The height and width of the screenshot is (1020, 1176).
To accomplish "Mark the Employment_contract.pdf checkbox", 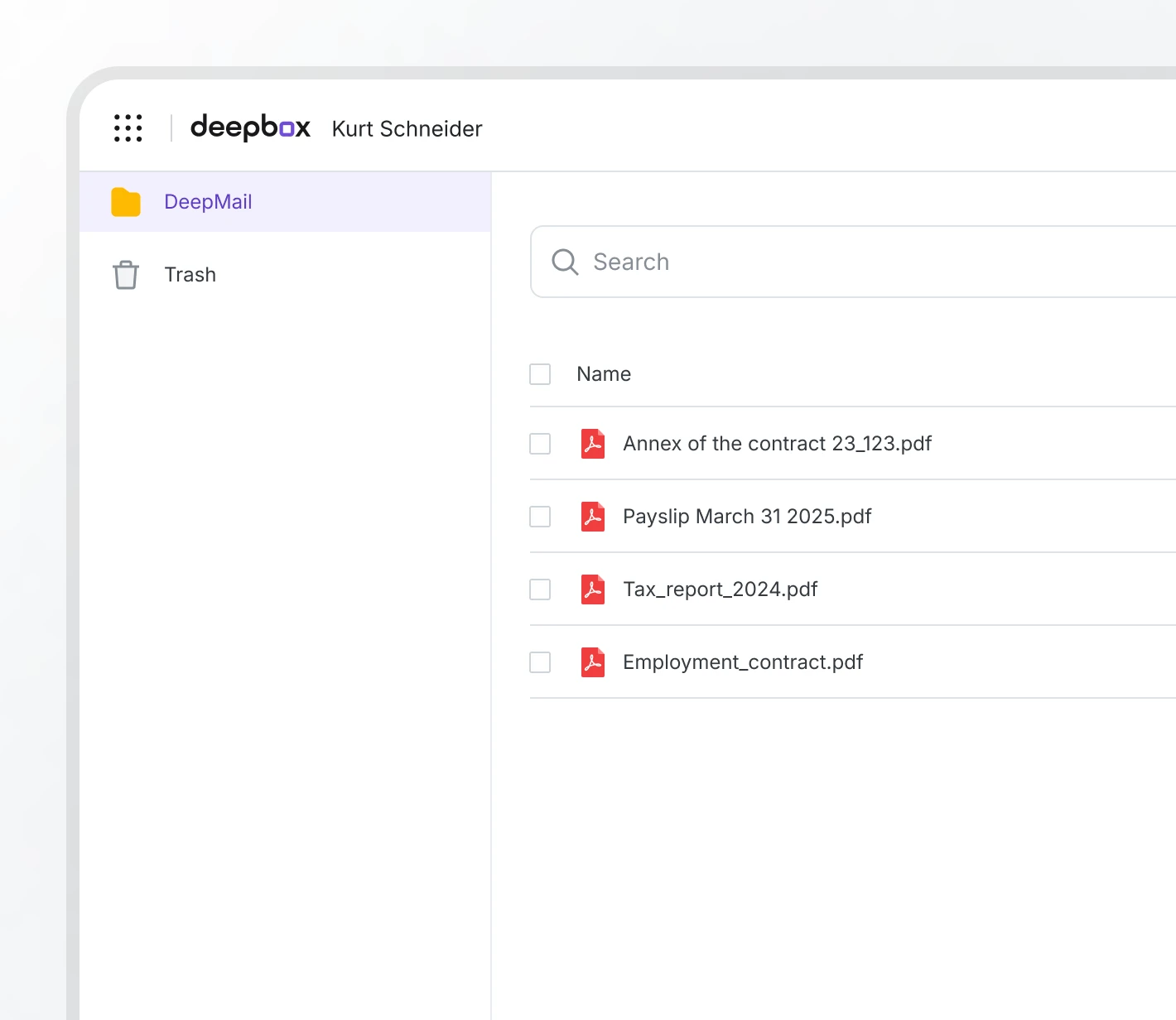I will click(540, 662).
